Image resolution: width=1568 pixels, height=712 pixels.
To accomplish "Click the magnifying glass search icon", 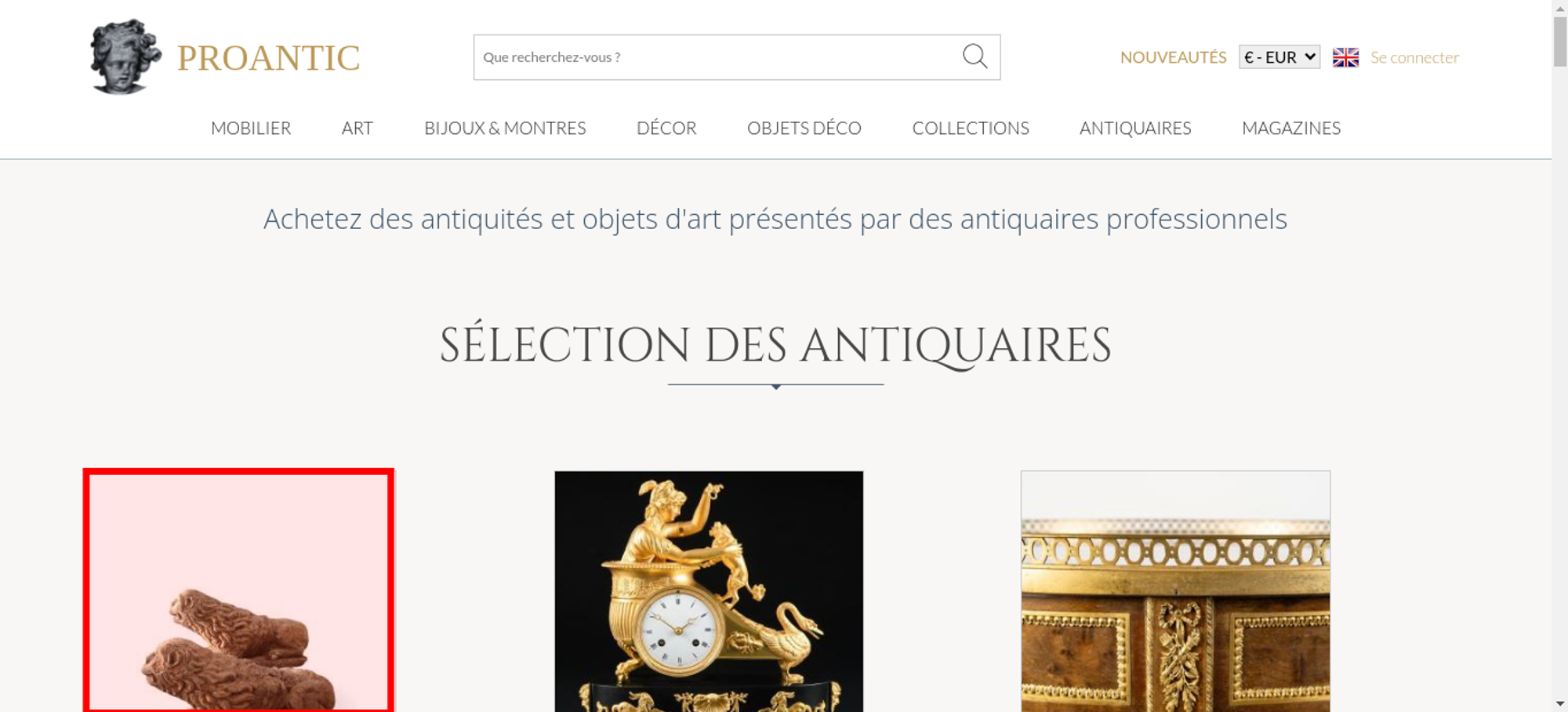I will 975,56.
